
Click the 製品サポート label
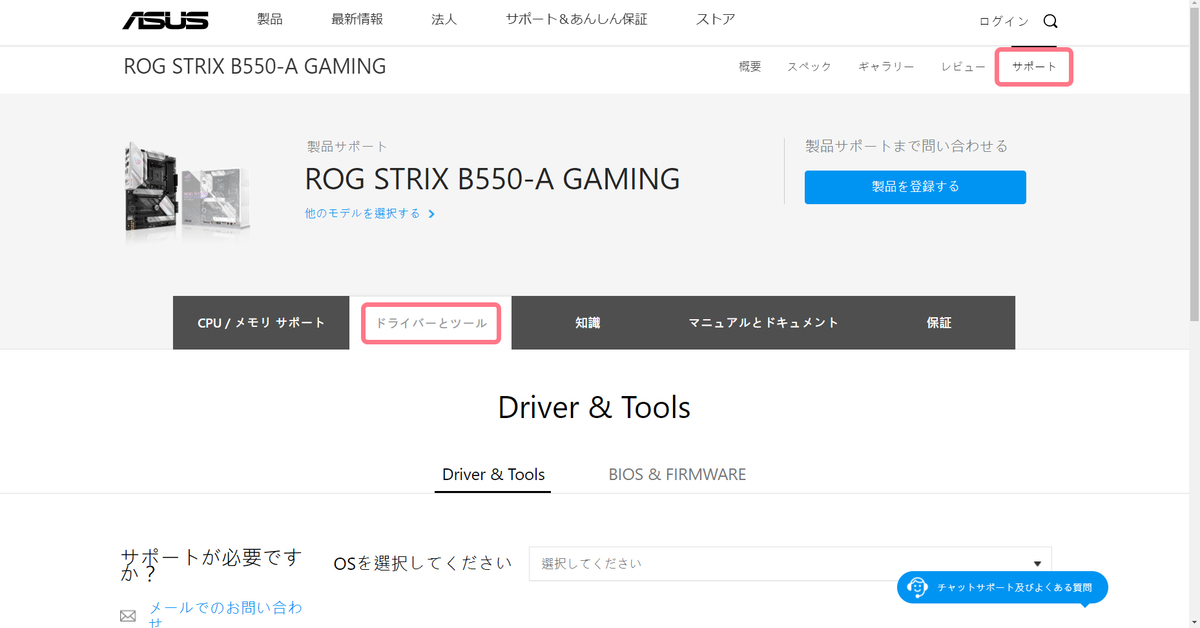coord(347,147)
